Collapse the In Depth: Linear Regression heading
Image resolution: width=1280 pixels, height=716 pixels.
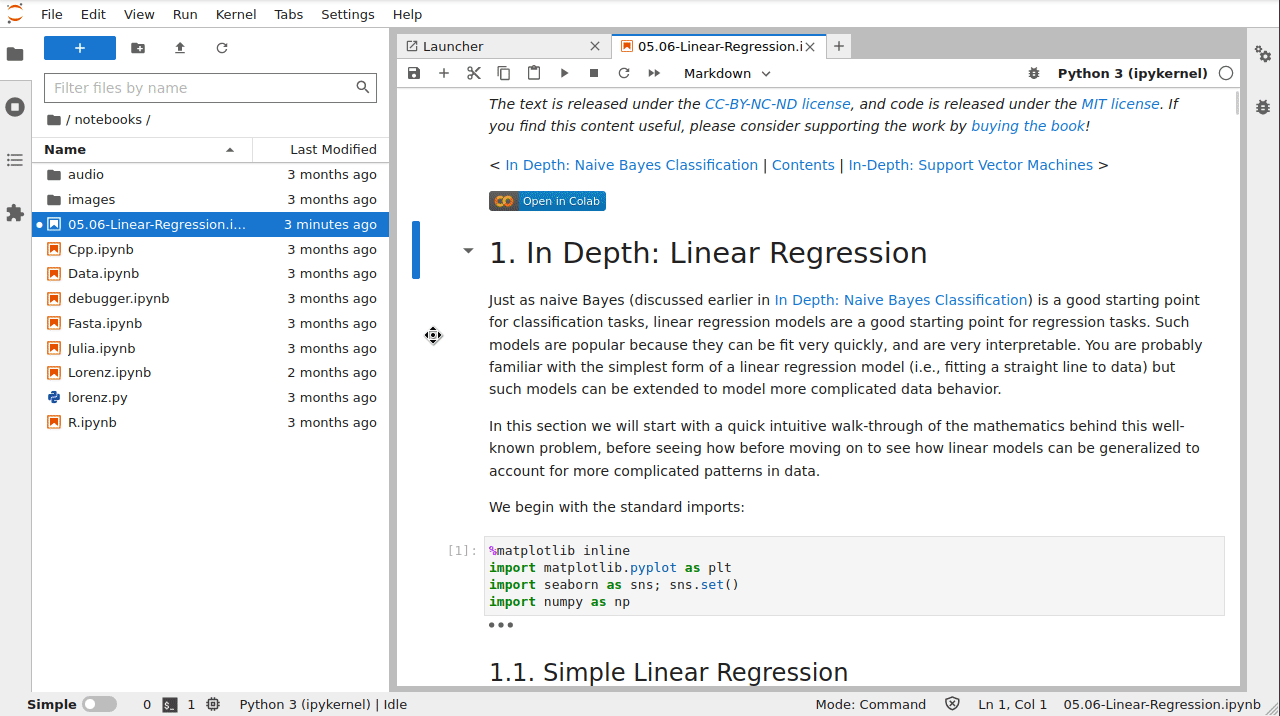468,251
